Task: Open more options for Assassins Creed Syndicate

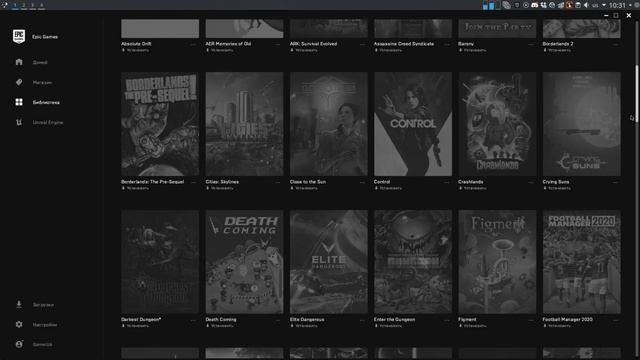Action: coord(447,44)
